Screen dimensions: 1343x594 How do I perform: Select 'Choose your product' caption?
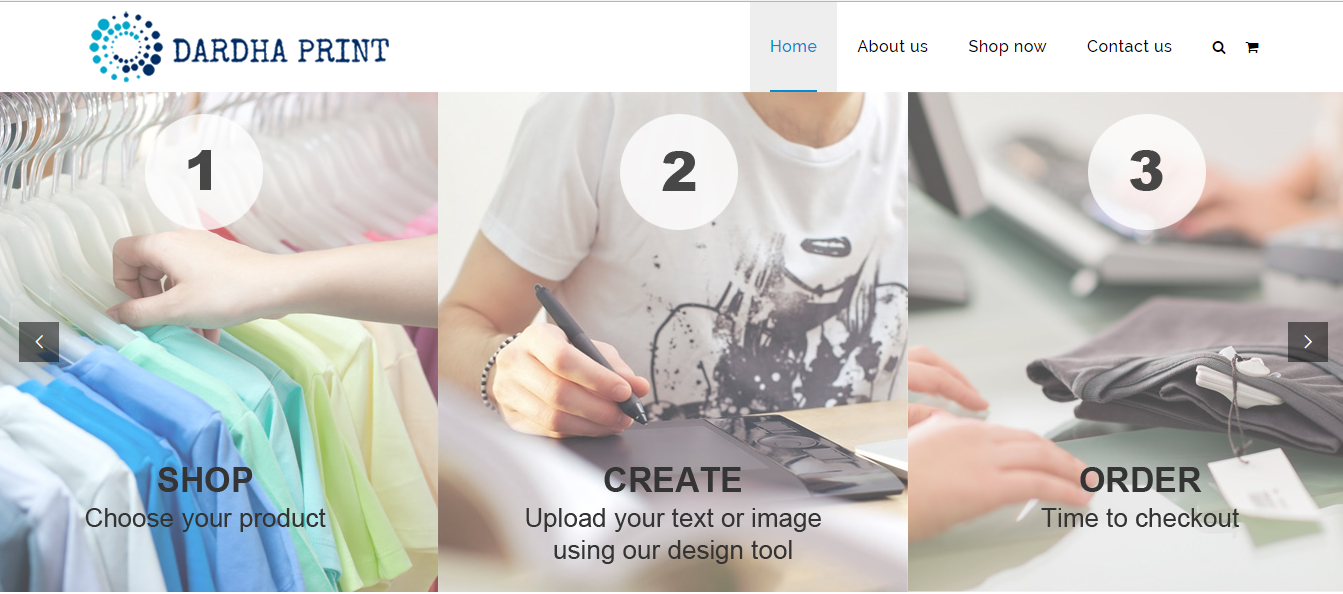(205, 518)
